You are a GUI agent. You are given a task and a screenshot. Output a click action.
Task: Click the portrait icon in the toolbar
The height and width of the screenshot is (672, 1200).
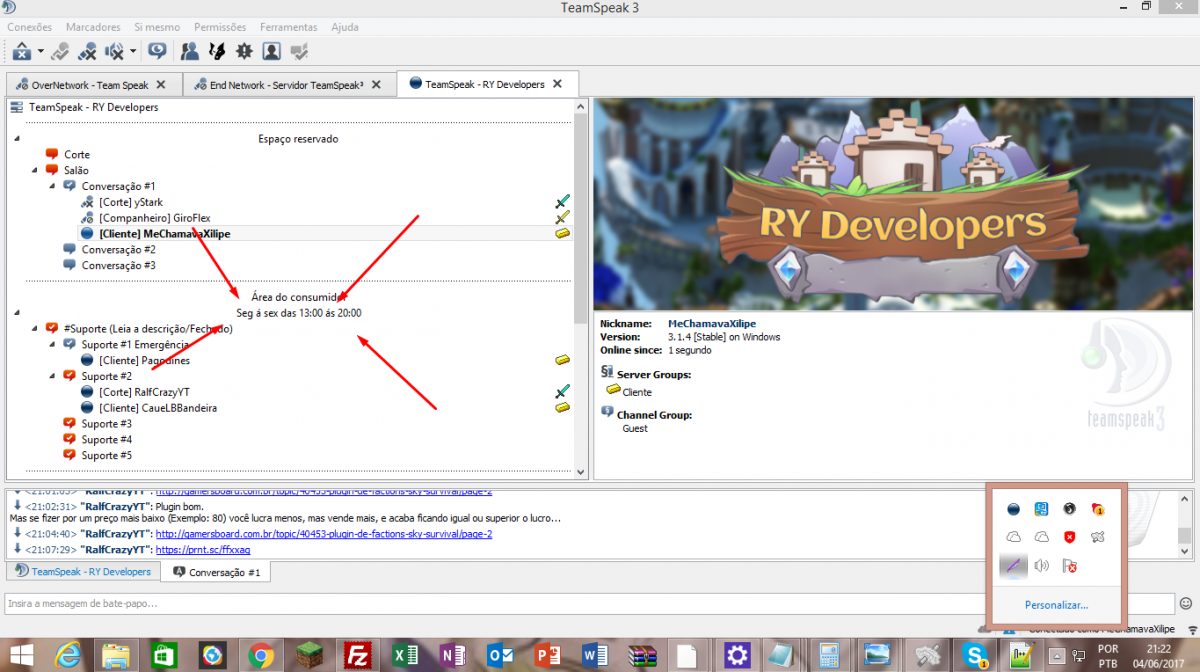point(271,50)
